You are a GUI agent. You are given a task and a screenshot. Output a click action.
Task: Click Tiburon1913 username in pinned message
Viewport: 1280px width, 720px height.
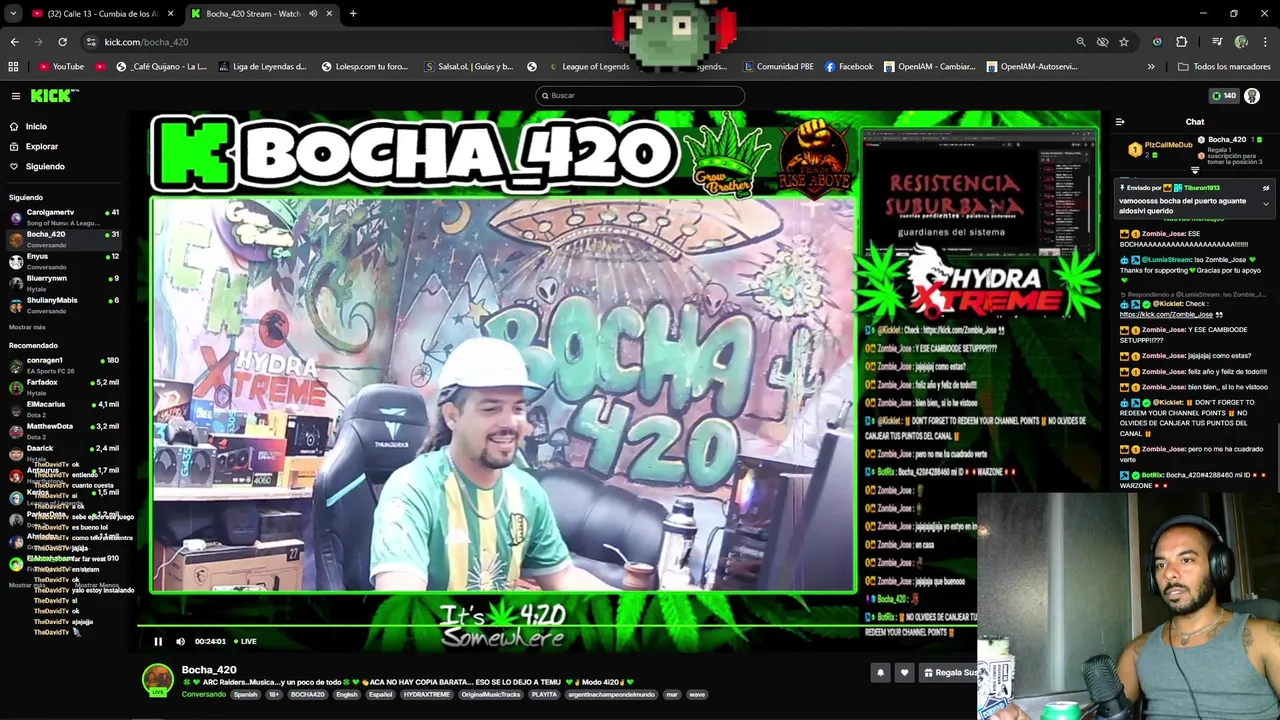[1201, 188]
